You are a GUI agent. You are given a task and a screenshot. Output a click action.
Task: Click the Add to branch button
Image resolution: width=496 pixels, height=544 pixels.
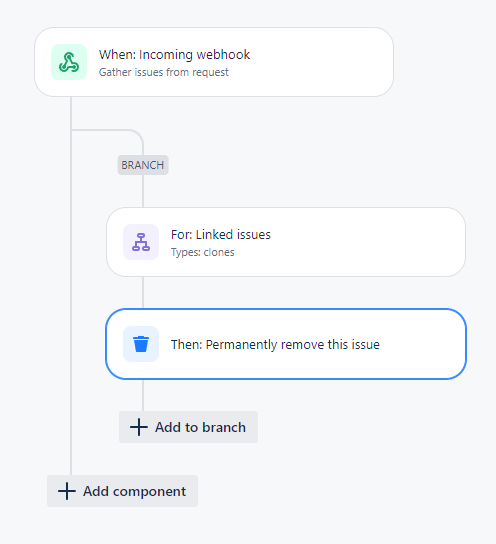tap(188, 427)
